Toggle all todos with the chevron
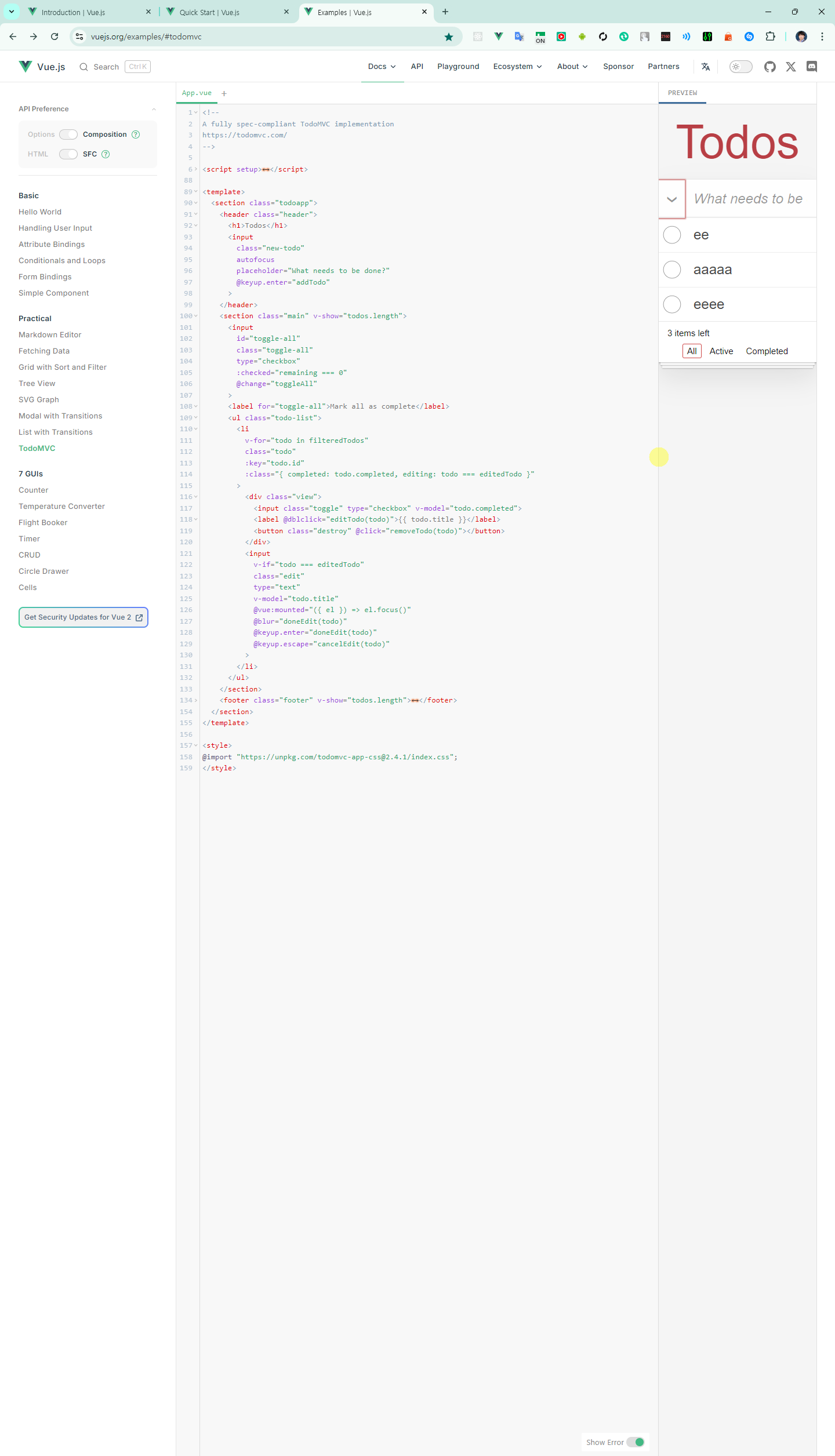The height and width of the screenshot is (1456, 835). point(672,199)
